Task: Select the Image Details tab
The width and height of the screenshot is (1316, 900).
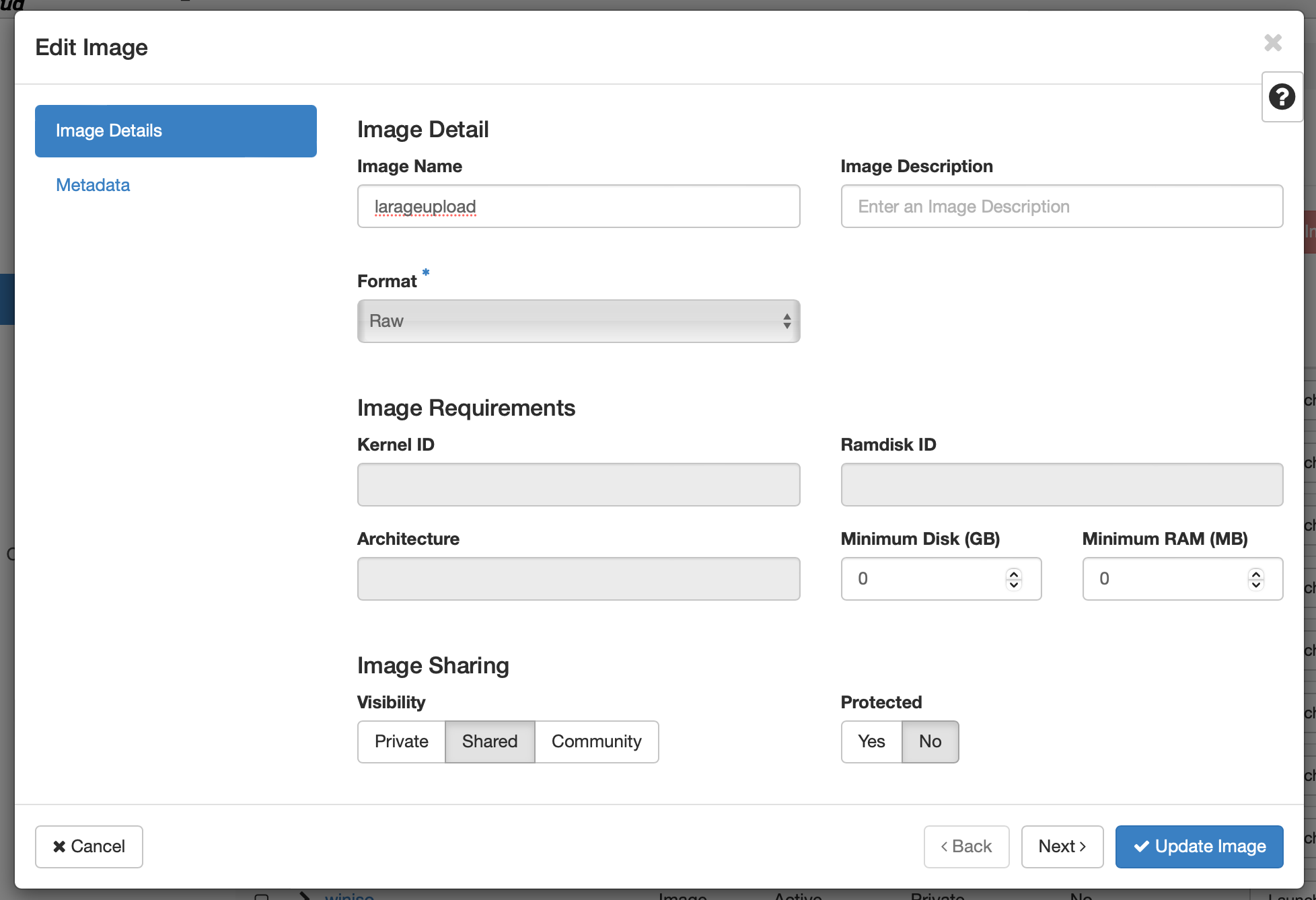Action: click(x=176, y=131)
